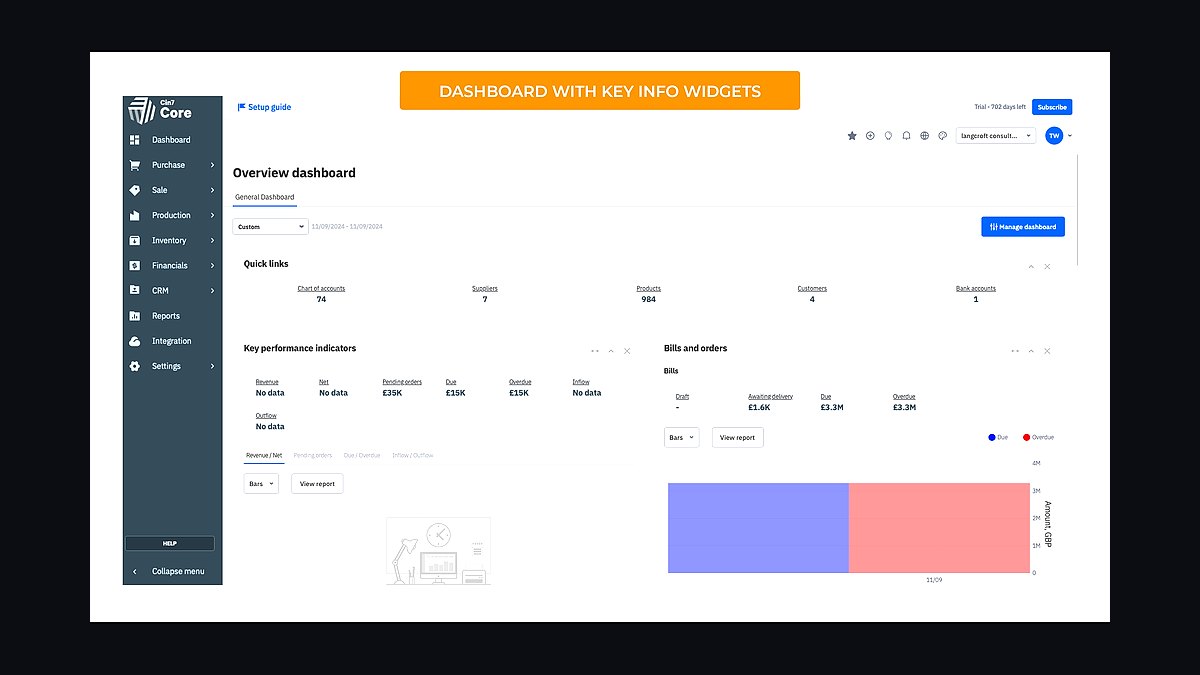
Task: Close the Bills and orders widget
Action: click(x=1047, y=351)
